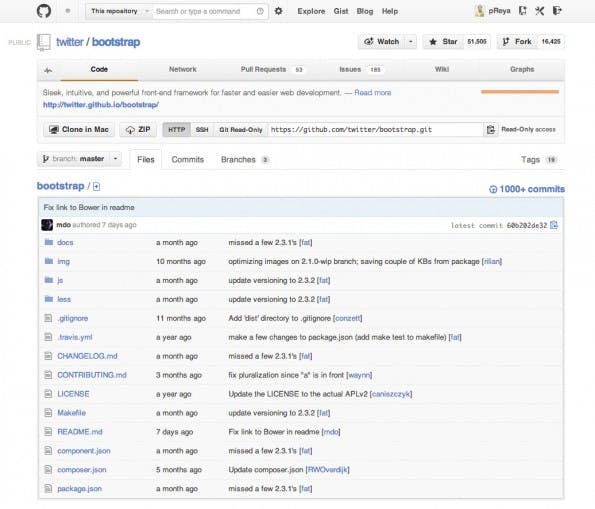Select SSH clone protocol
This screenshot has width=595, height=509.
pyautogui.click(x=202, y=129)
